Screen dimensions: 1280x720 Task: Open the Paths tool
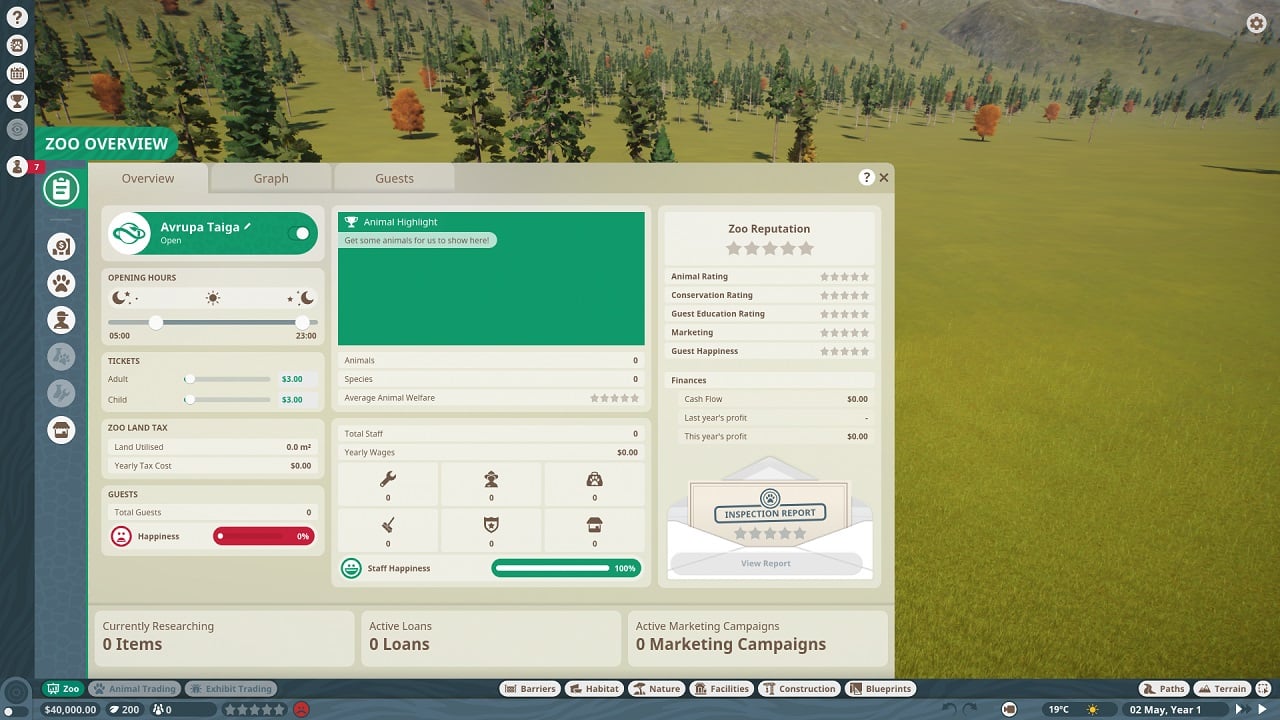point(1163,689)
